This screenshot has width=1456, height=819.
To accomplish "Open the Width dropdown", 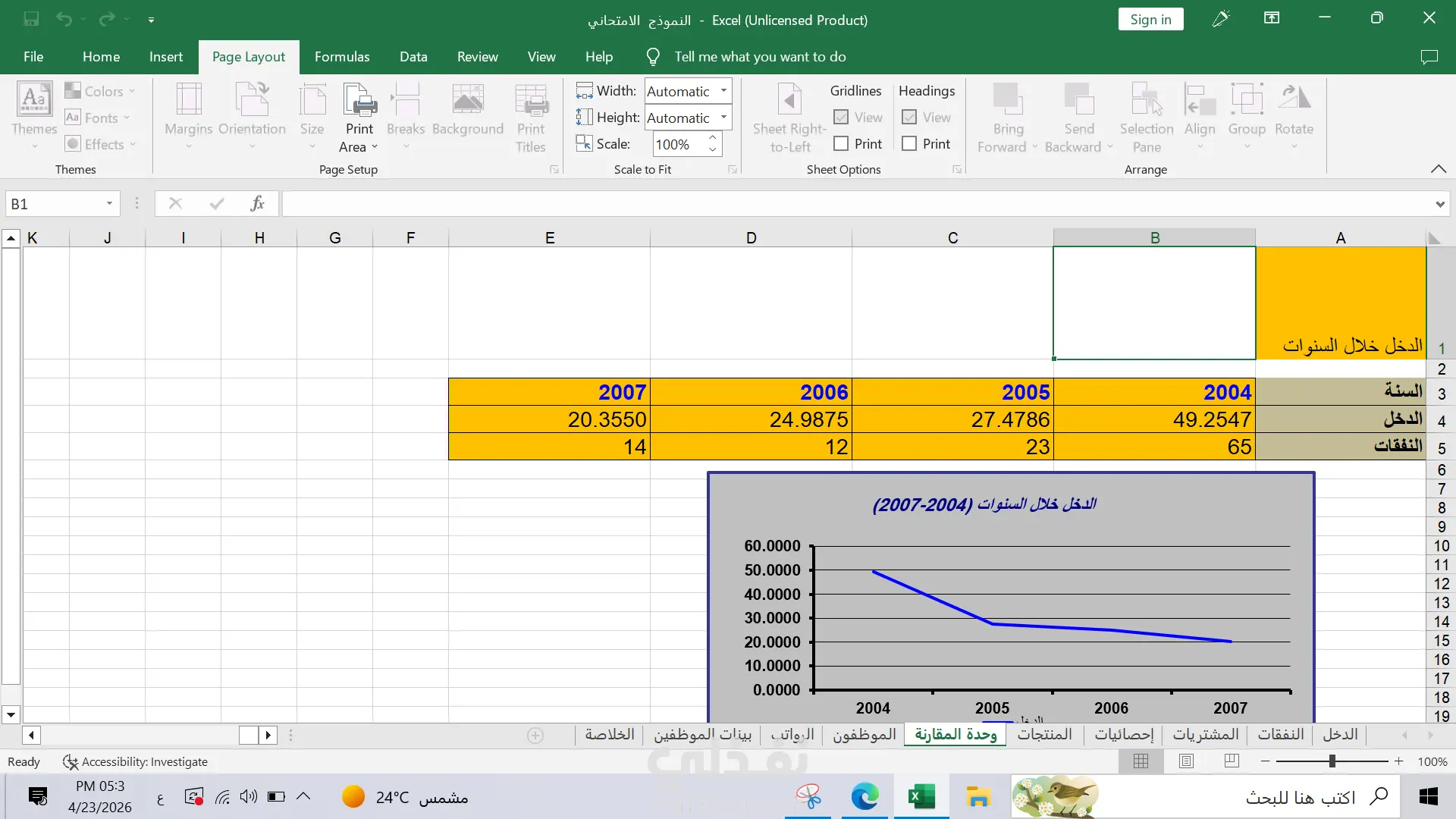I will point(724,91).
